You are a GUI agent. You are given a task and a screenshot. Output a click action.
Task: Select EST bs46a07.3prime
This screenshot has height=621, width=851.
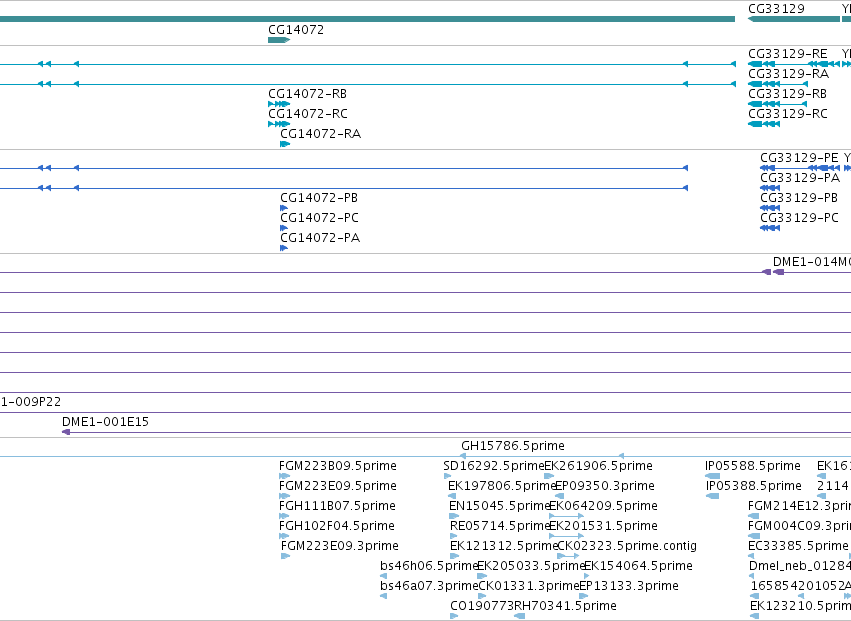pos(429,586)
